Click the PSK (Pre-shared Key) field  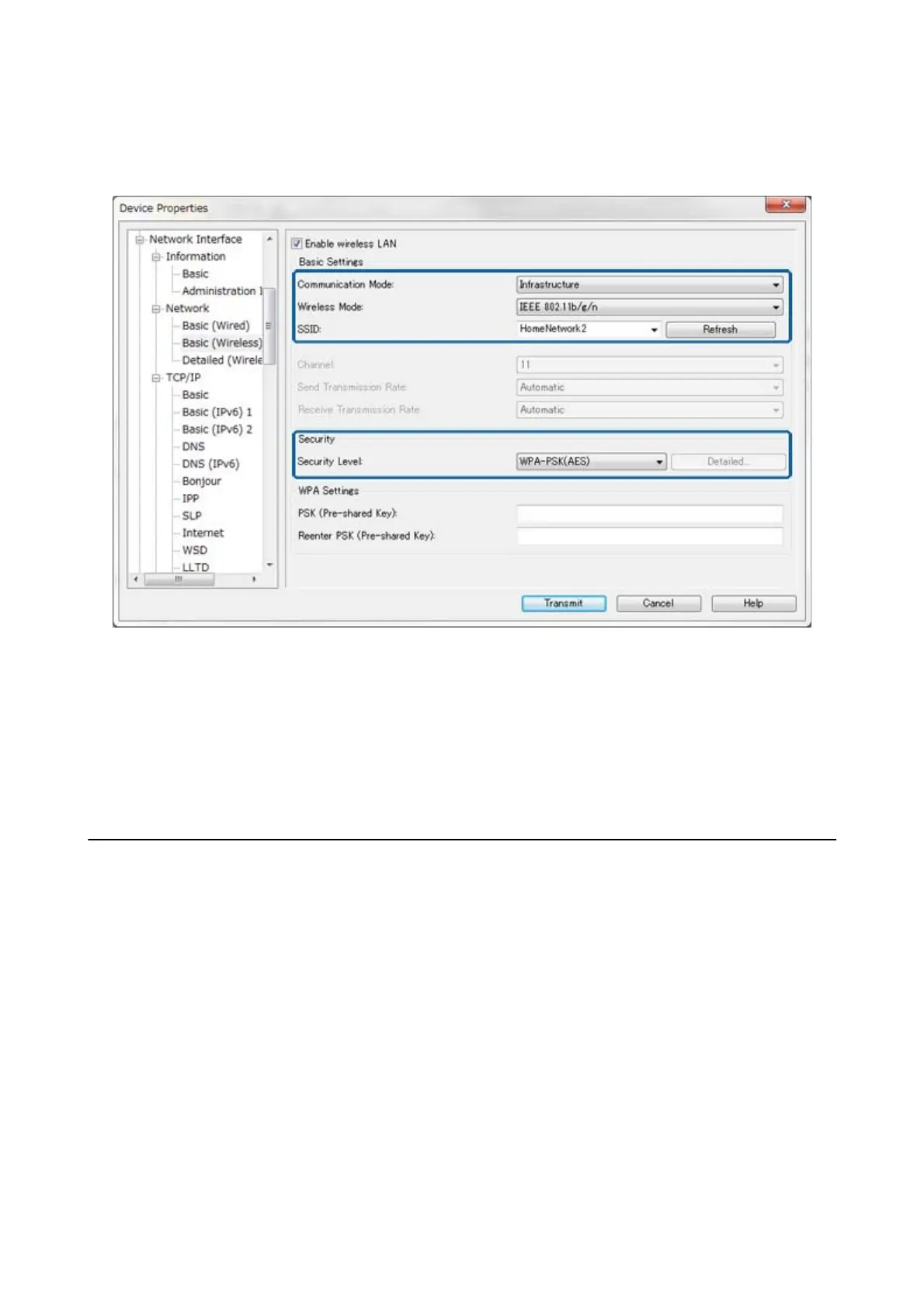click(x=649, y=513)
